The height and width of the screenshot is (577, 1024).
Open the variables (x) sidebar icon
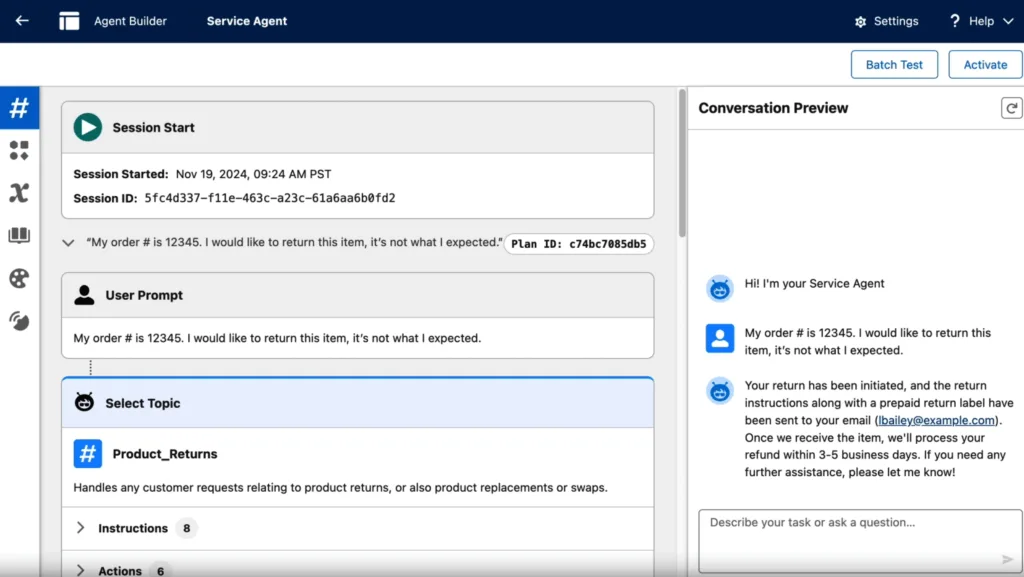pos(20,193)
